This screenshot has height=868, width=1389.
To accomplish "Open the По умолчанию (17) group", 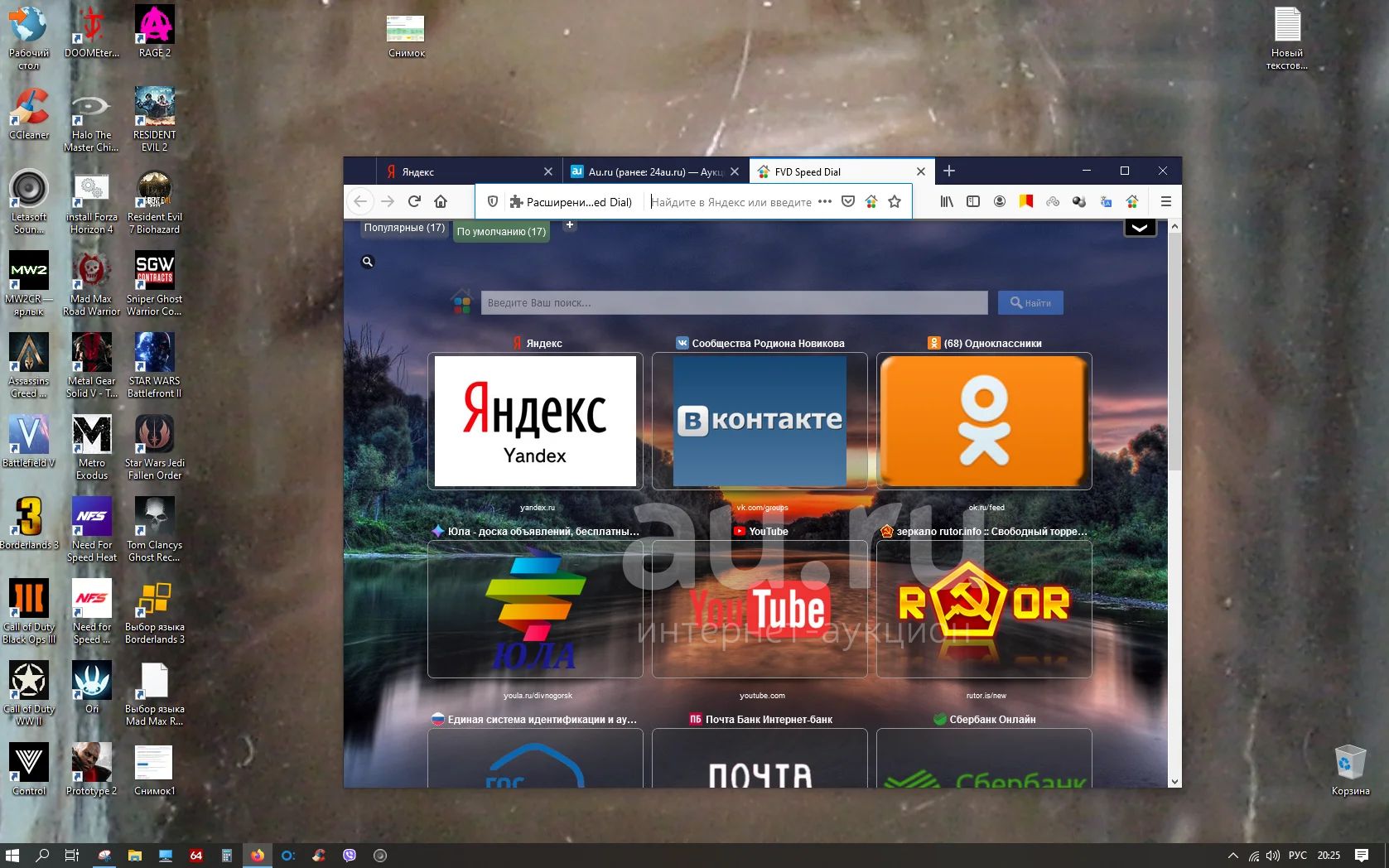I will pyautogui.click(x=501, y=232).
